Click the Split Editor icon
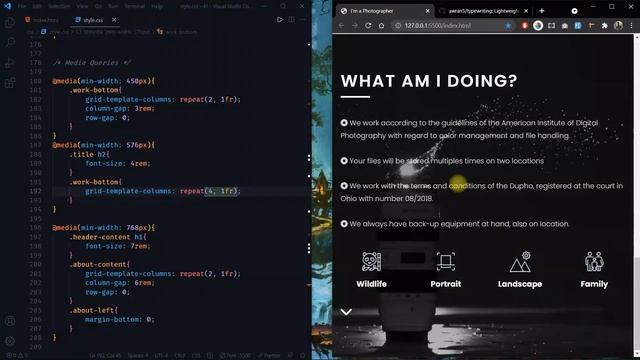 pyautogui.click(x=291, y=20)
